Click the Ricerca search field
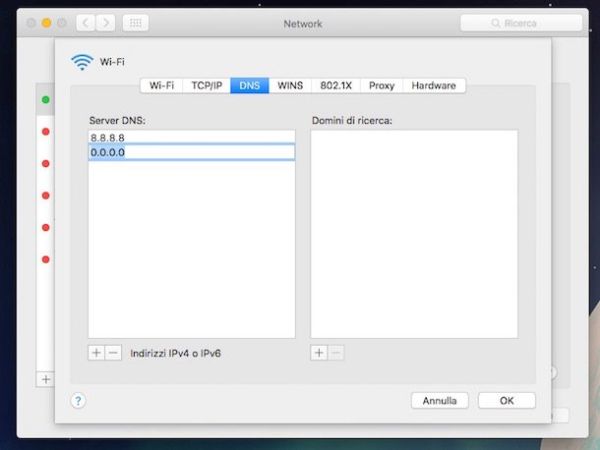 click(520, 22)
